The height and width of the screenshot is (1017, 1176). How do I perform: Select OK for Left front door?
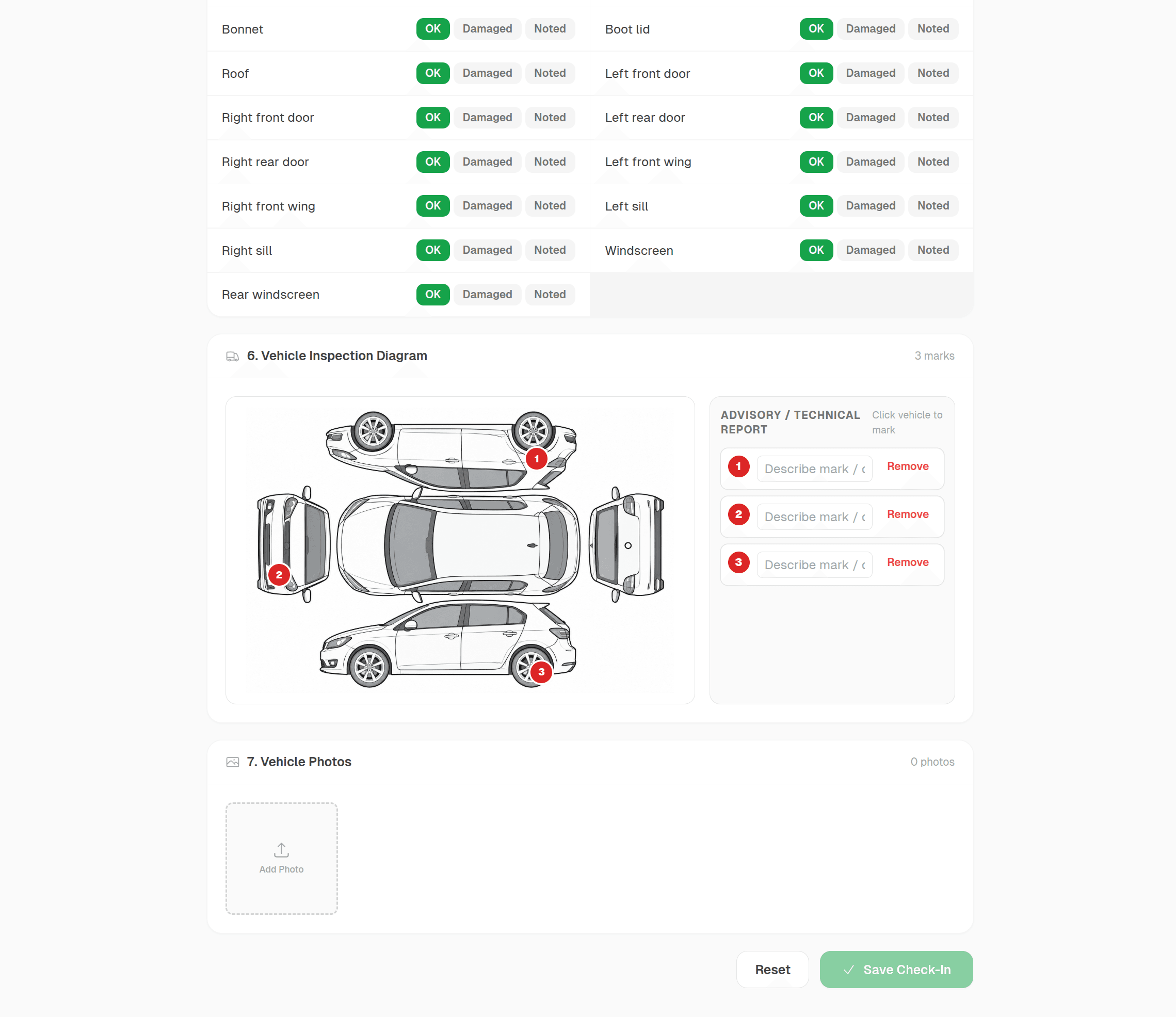point(816,73)
